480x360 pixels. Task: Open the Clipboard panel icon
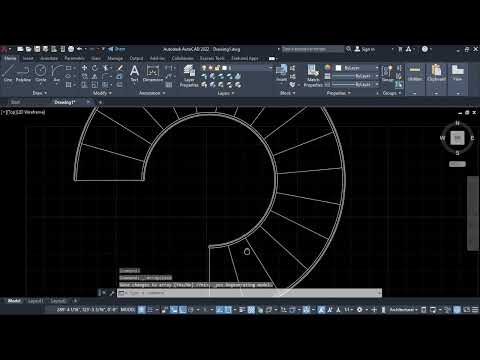436,73
